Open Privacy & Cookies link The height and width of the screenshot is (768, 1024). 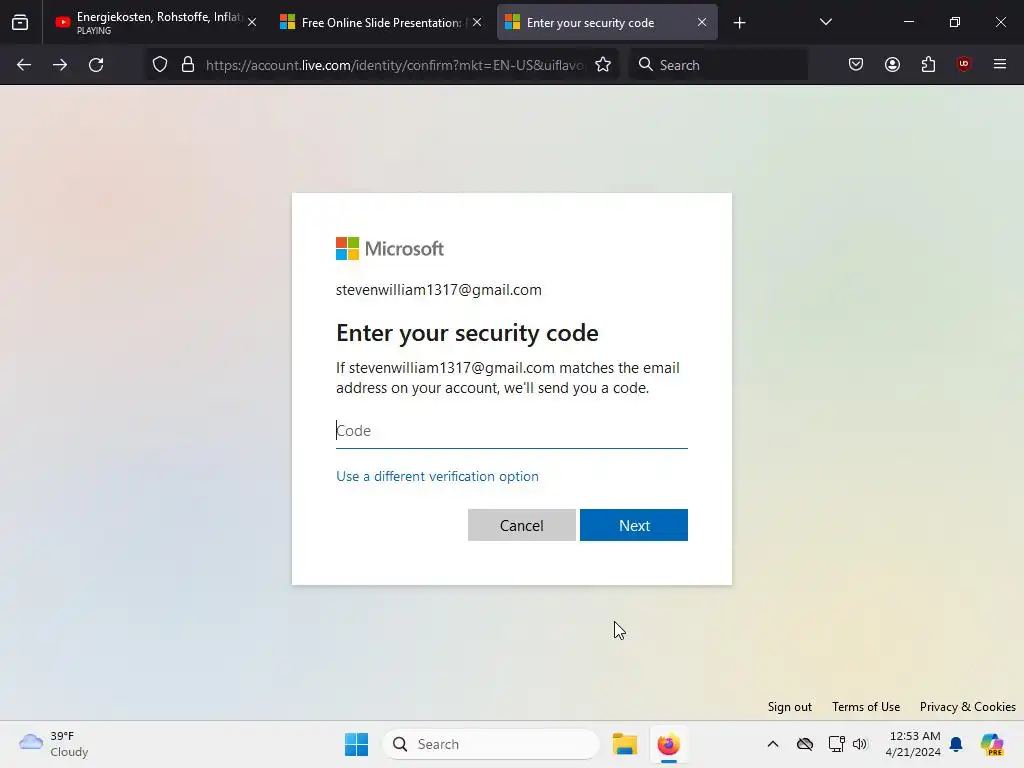967,707
